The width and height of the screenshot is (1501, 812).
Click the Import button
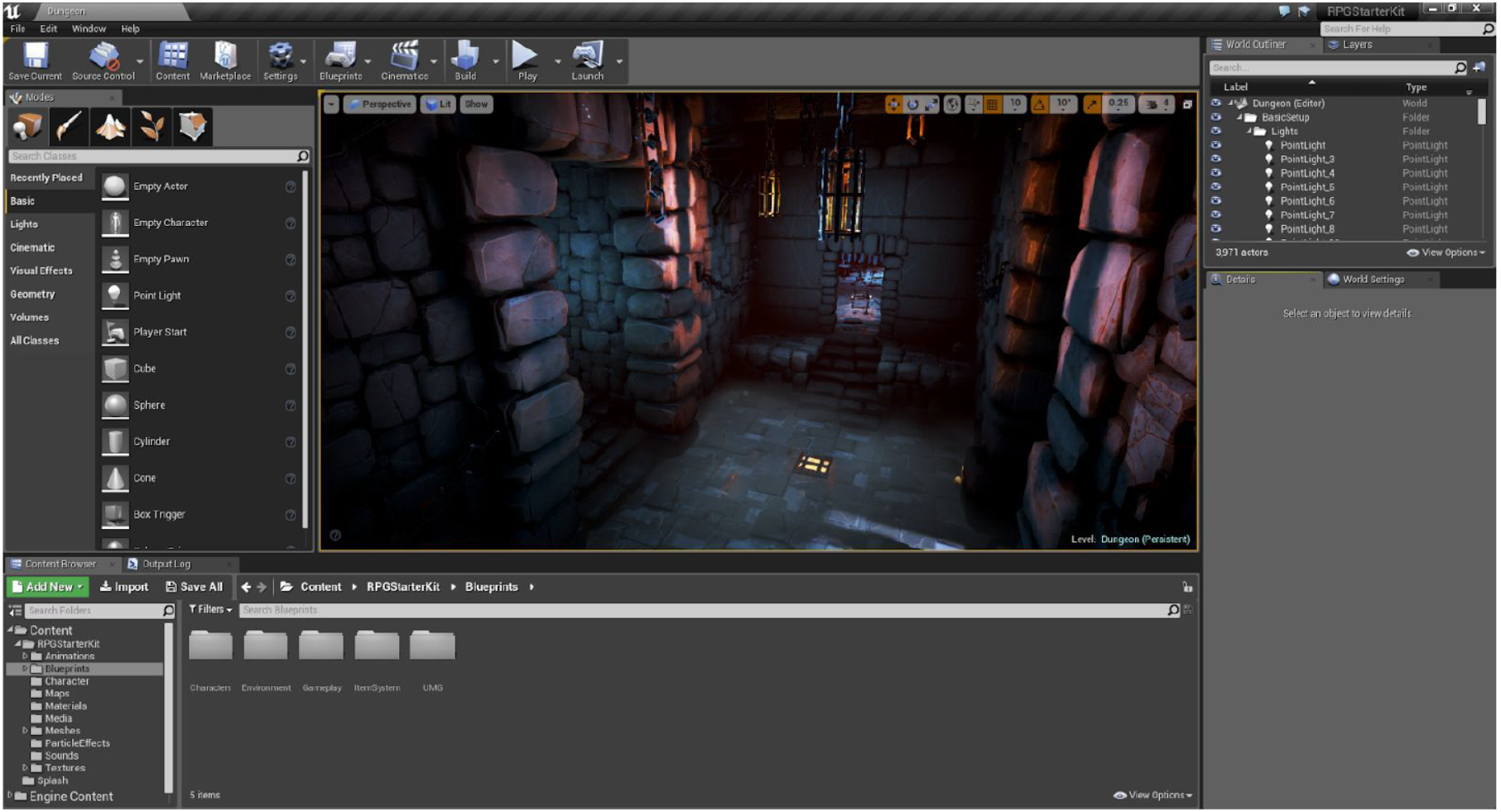(x=124, y=587)
